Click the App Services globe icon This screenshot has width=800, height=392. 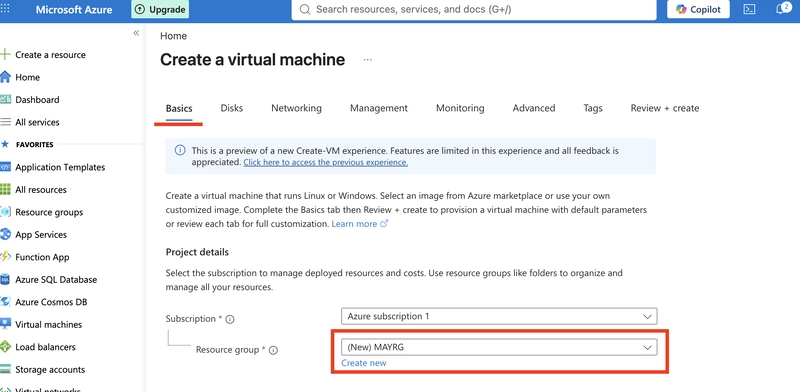[5, 234]
